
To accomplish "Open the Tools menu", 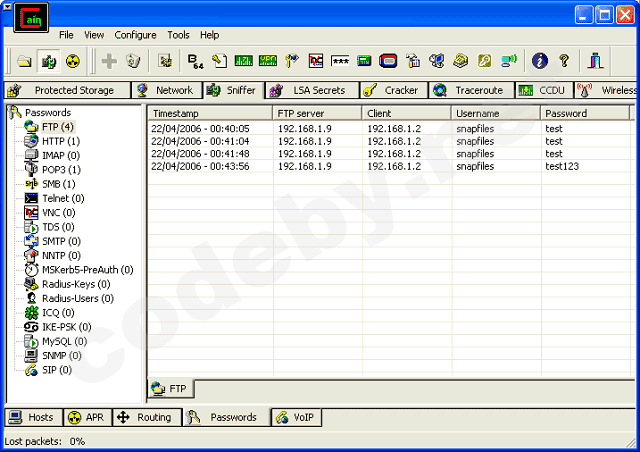I will (178, 35).
